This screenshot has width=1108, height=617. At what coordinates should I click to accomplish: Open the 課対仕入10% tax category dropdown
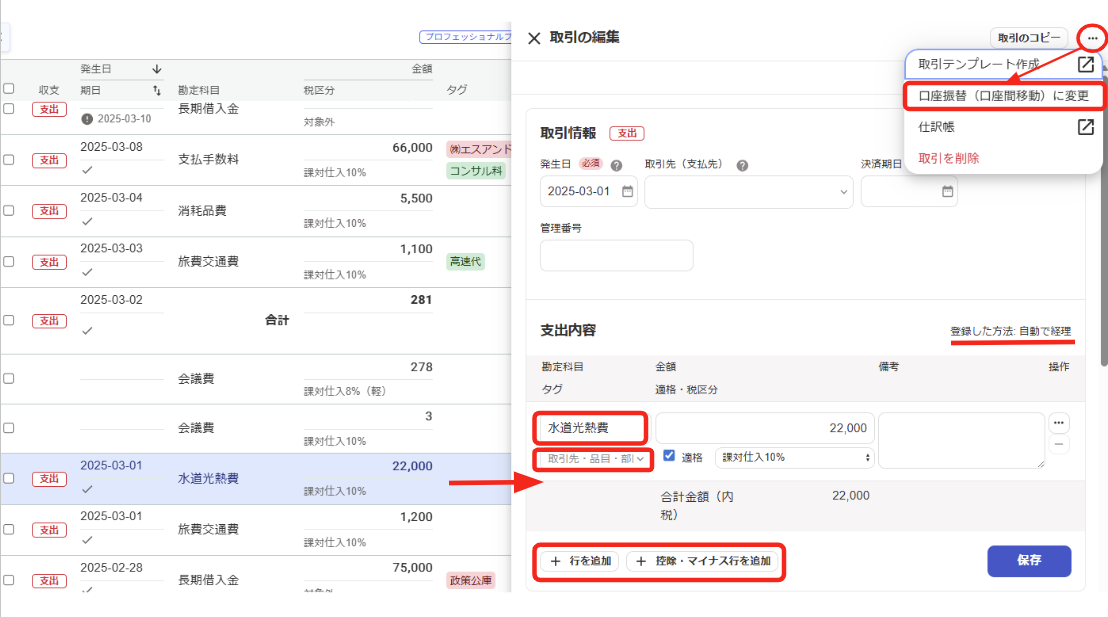click(x=794, y=457)
